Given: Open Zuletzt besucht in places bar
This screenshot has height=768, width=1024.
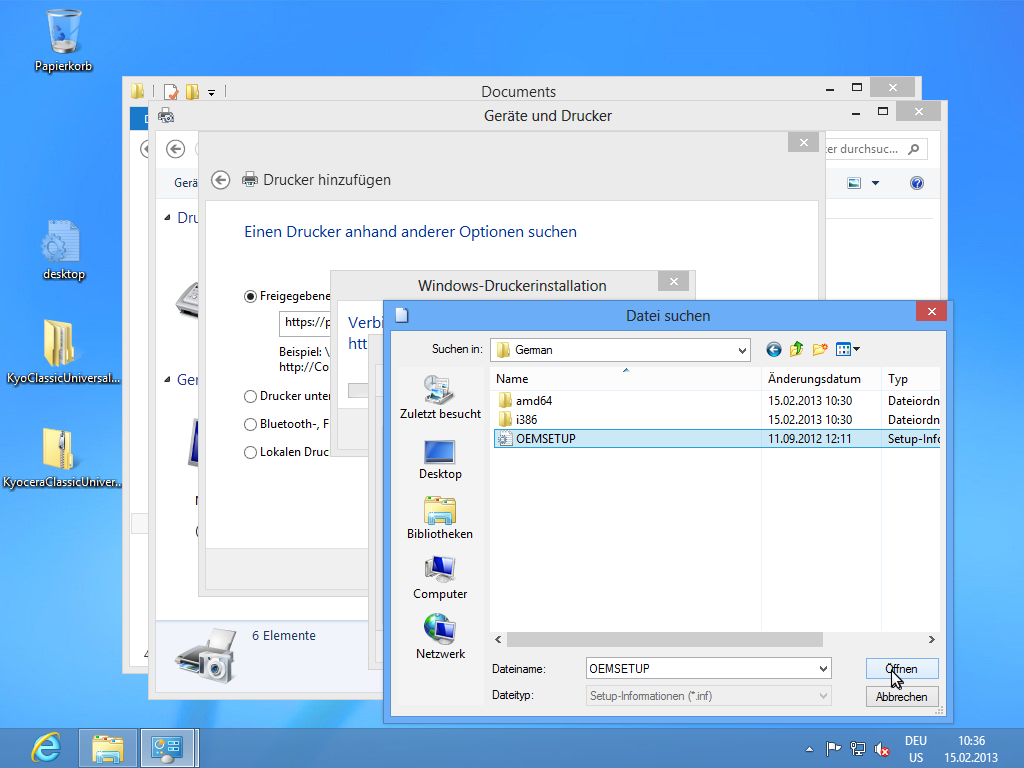Looking at the screenshot, I should tap(440, 398).
